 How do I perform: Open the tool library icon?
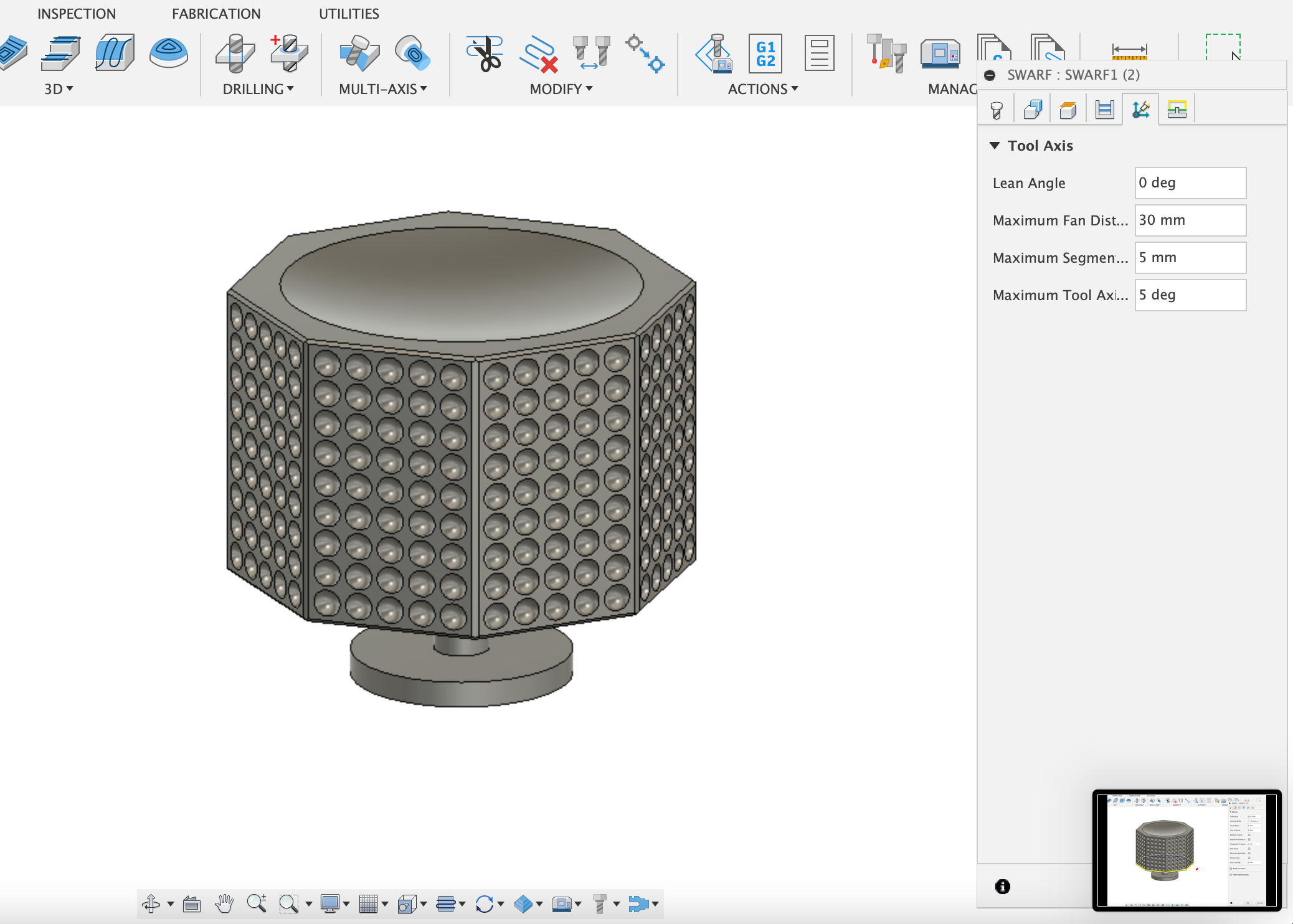point(886,54)
